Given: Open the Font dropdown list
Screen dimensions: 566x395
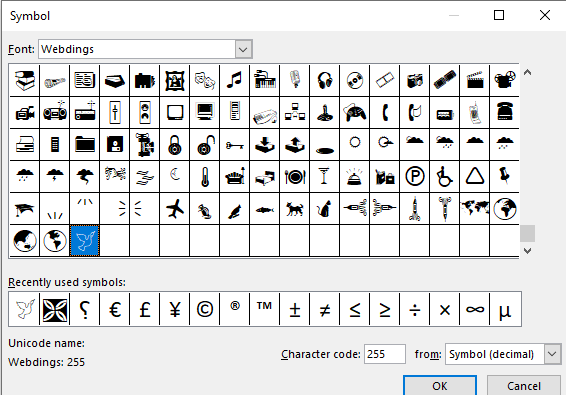Looking at the screenshot, I should pyautogui.click(x=243, y=49).
